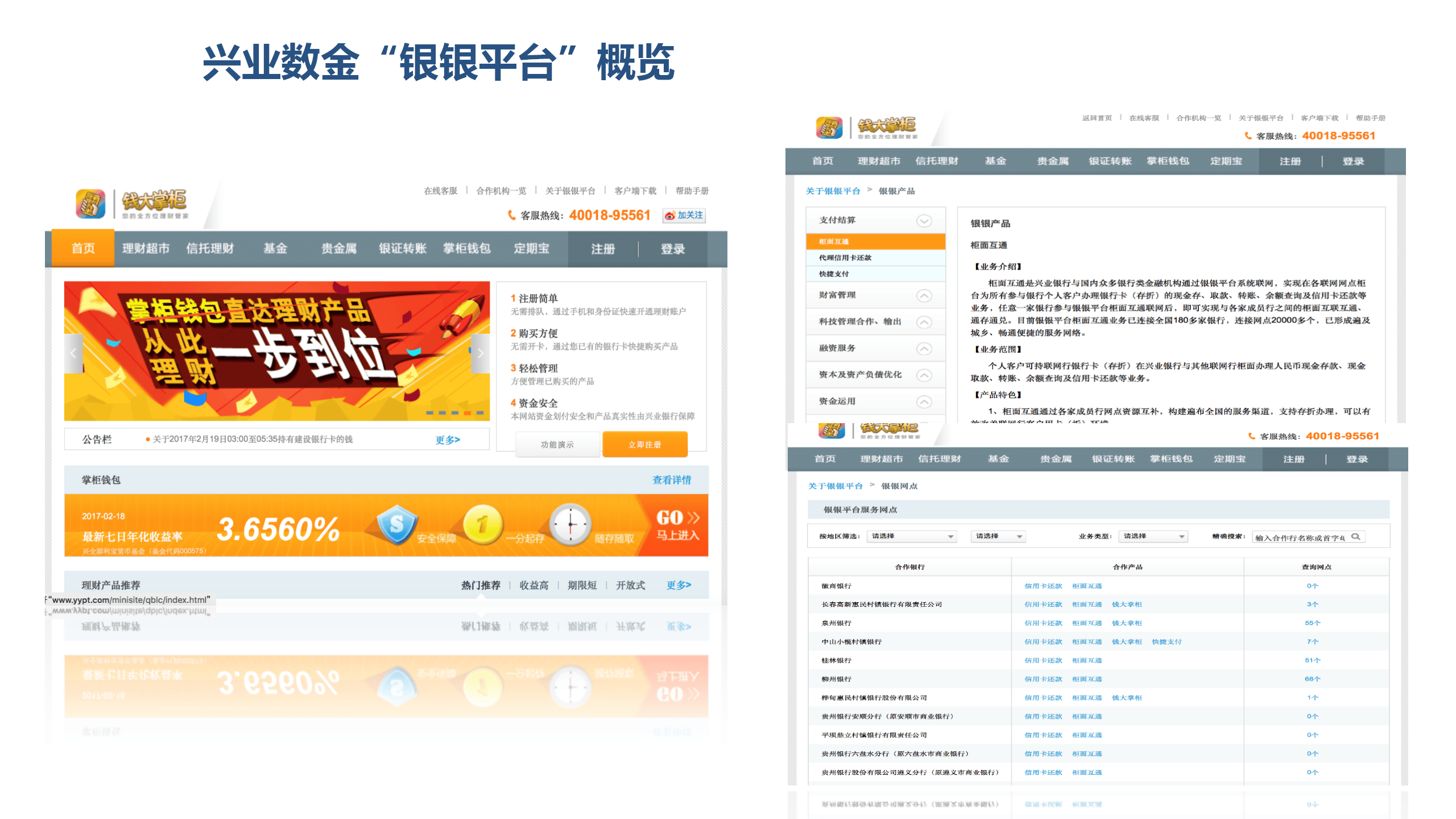
Task: Select 理财超市 in the homepage nav bar
Action: coord(146,249)
